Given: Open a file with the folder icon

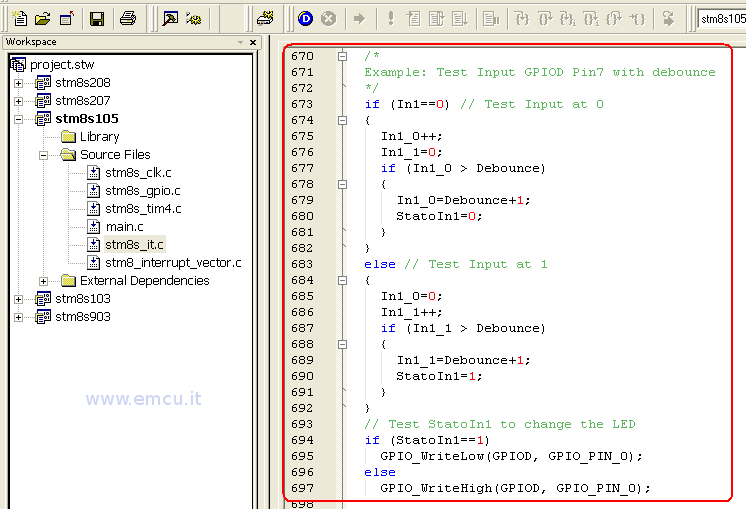Looking at the screenshot, I should click(43, 19).
